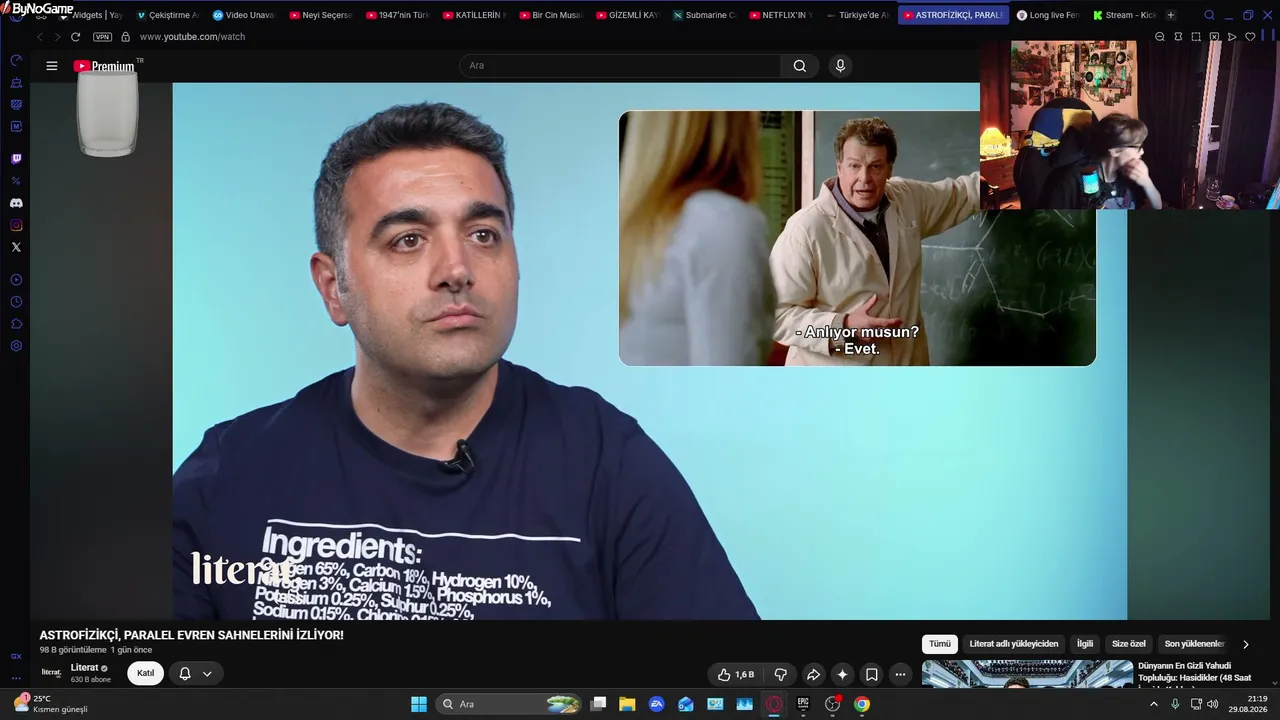Switch to the NETFLIX'IN browser tab

click(x=780, y=15)
